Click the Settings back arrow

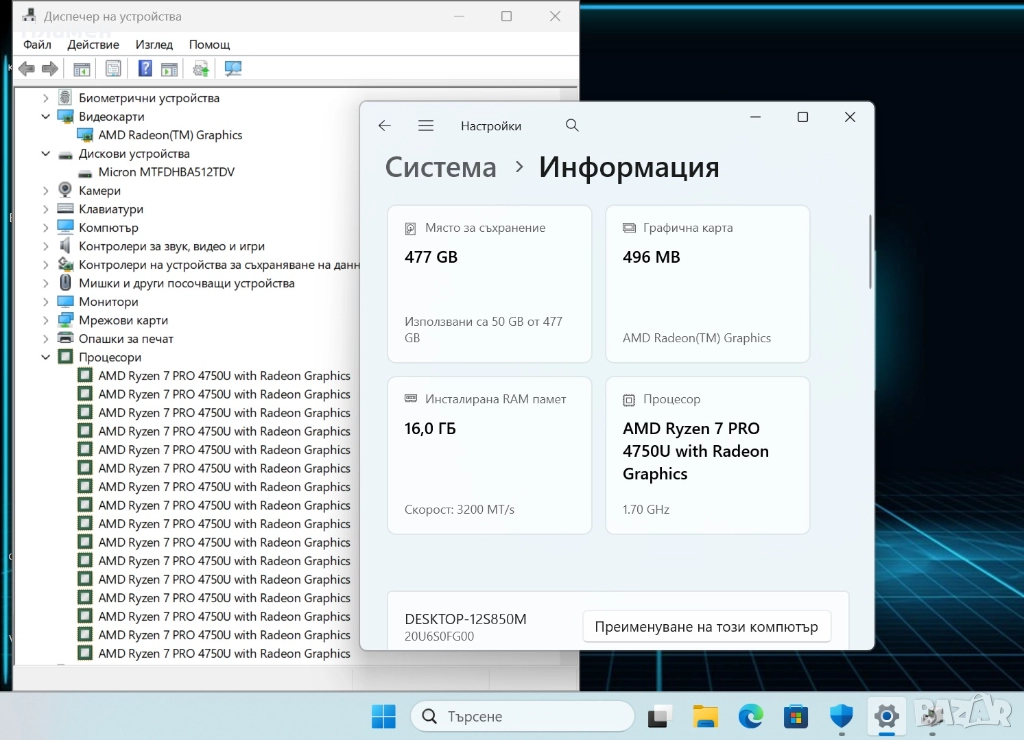click(384, 126)
